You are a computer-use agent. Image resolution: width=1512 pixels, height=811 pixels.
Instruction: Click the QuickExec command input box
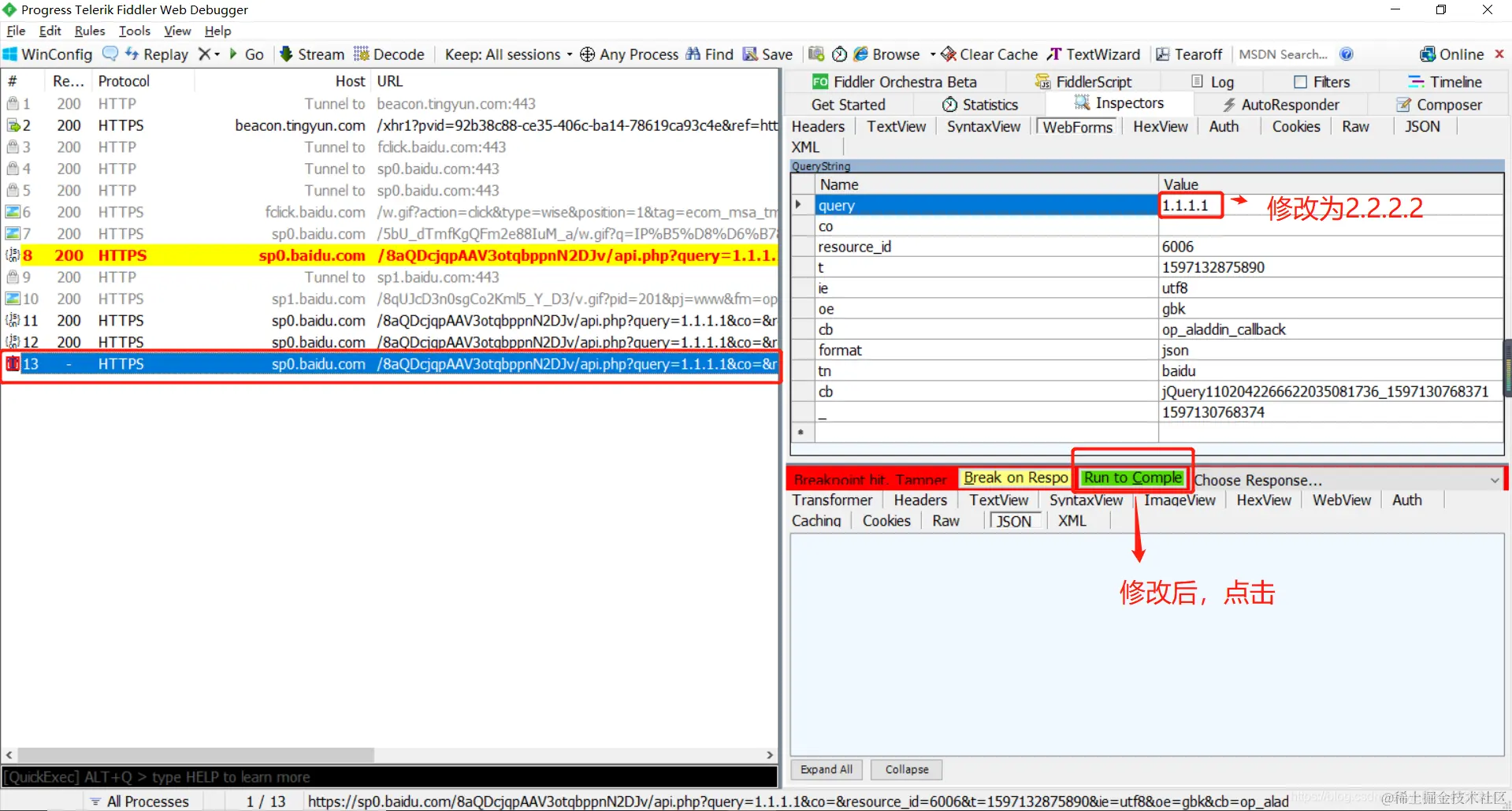[x=390, y=777]
